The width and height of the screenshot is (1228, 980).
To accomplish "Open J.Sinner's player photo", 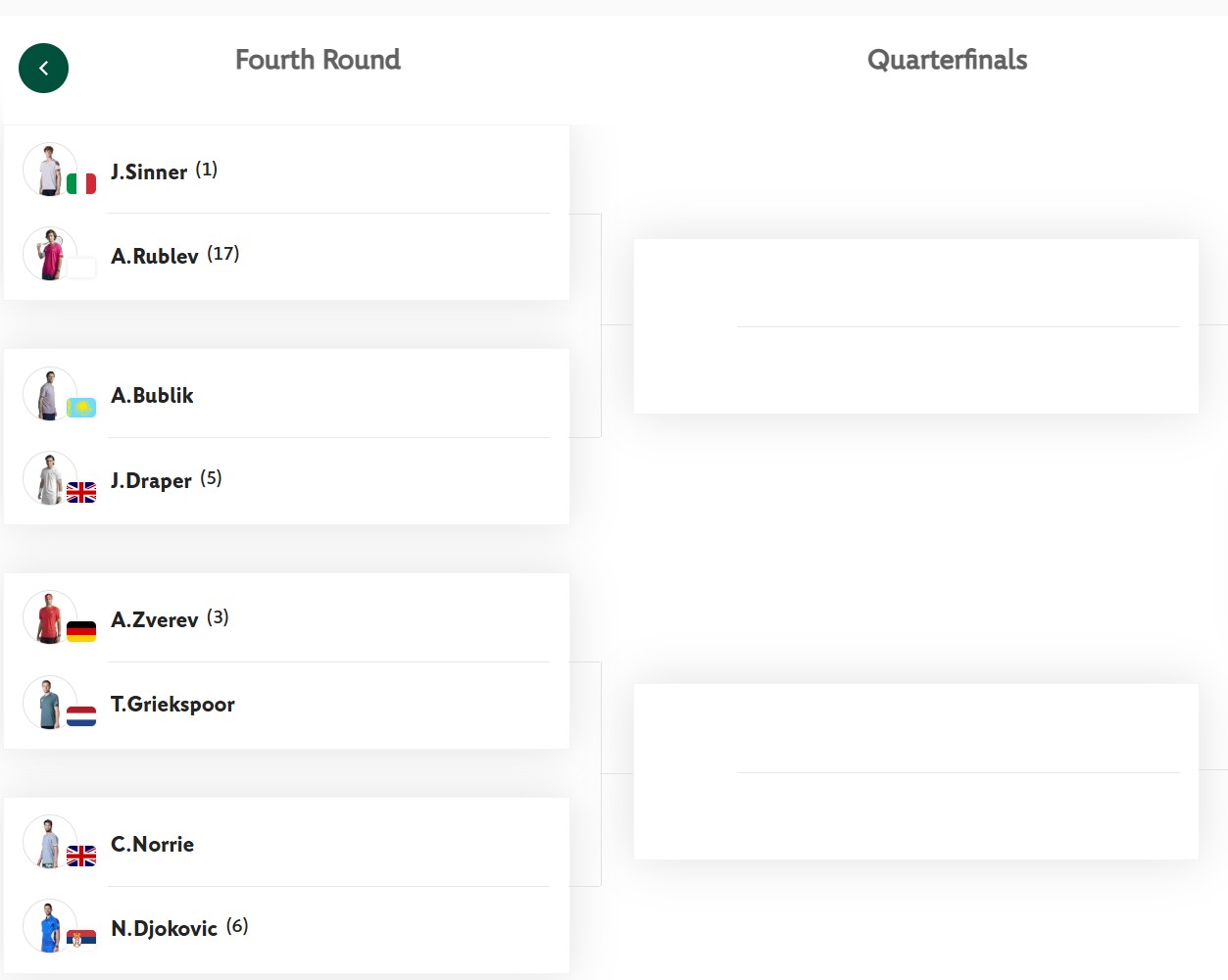I will [x=50, y=170].
